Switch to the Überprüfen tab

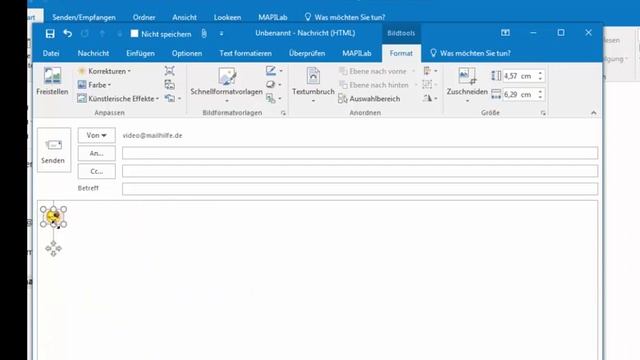click(x=307, y=53)
